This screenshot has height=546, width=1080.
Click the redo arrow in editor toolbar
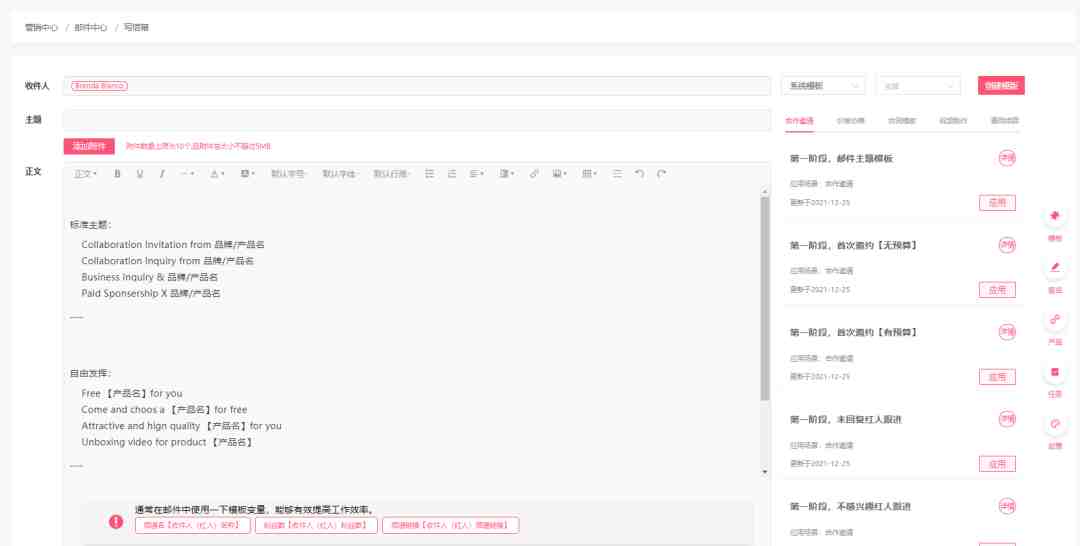[661, 174]
